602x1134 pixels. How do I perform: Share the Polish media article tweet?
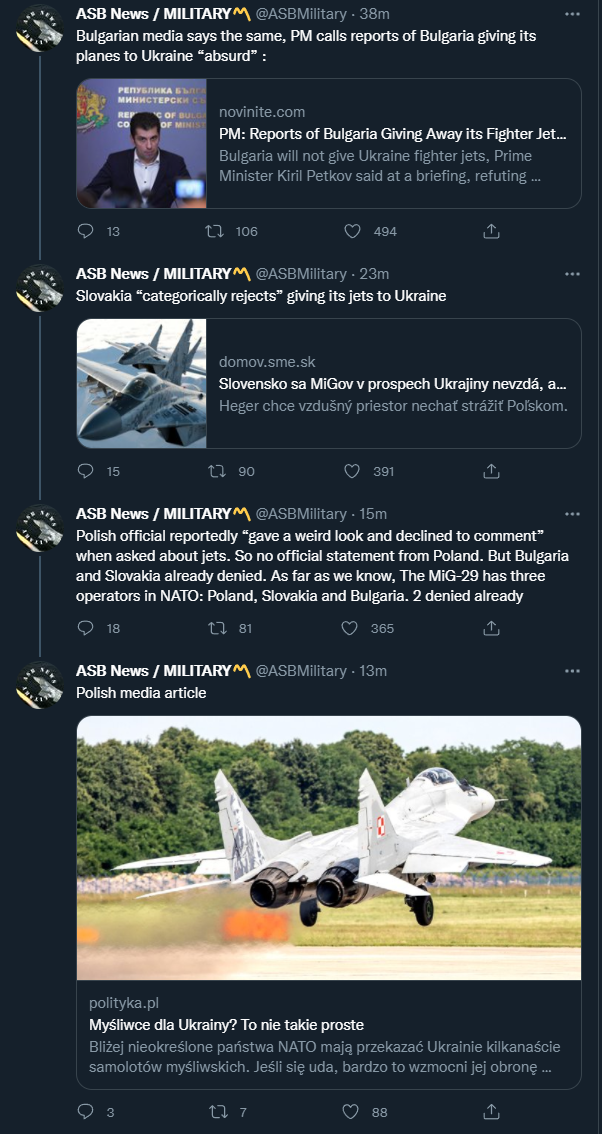[491, 1111]
